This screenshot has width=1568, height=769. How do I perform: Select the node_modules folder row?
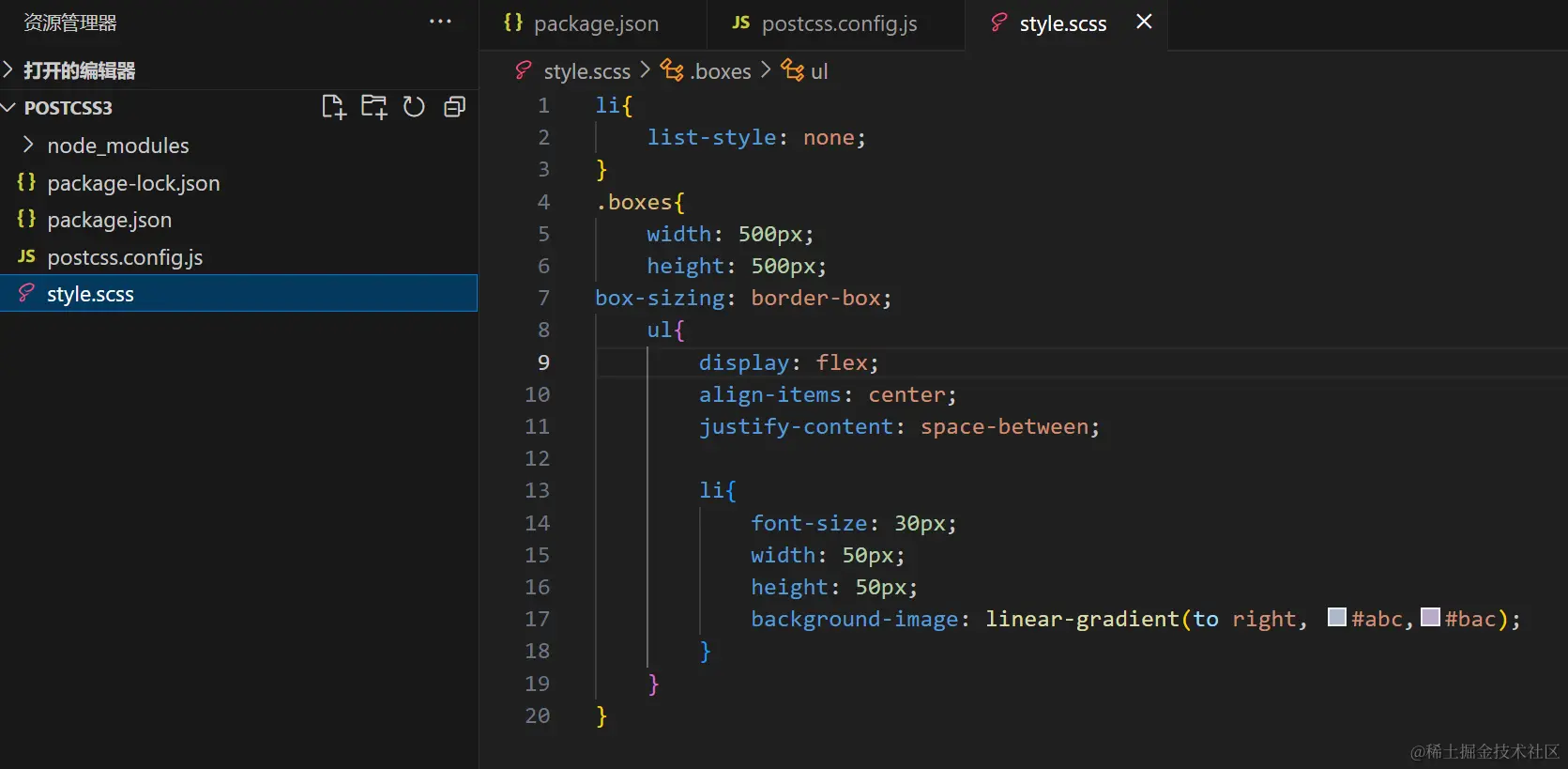coord(239,146)
